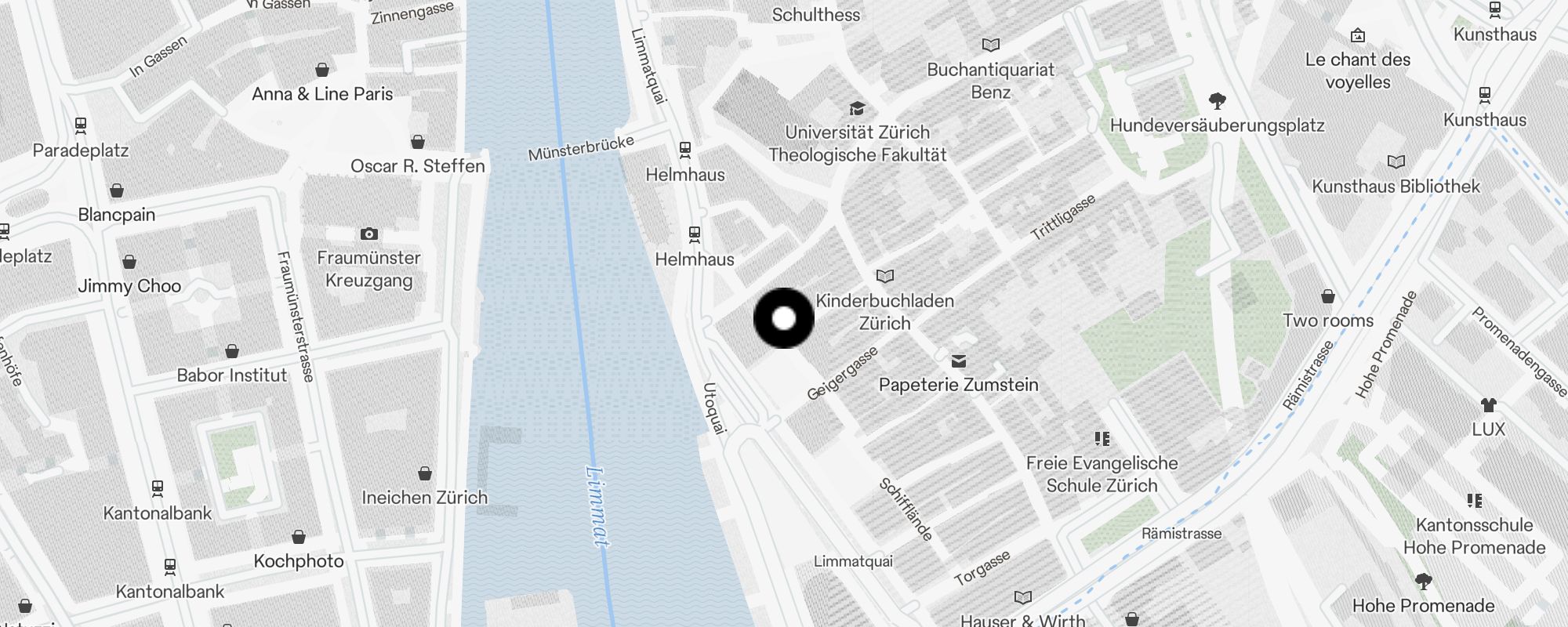The image size is (1568, 627).
Task: Click the Limmat river label
Action: [597, 506]
